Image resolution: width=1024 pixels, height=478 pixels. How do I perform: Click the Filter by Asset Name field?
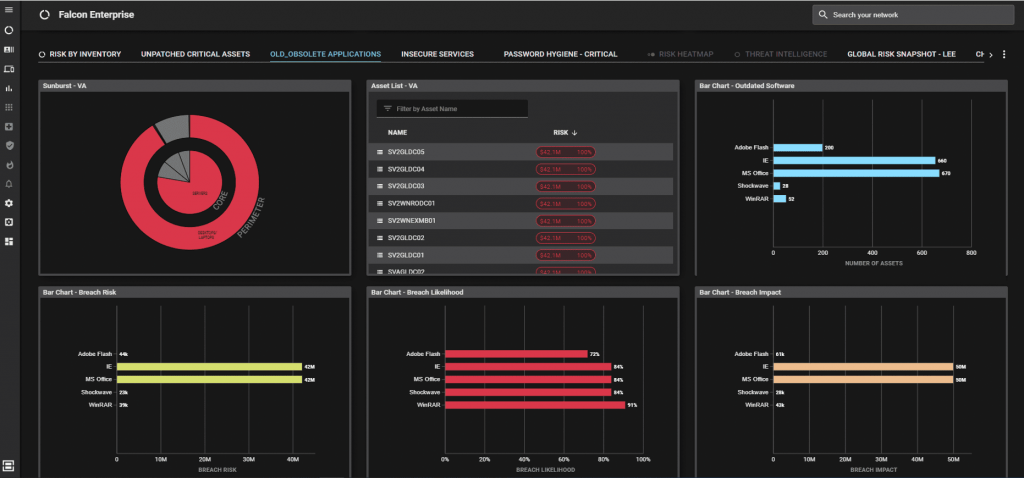[x=452, y=108]
